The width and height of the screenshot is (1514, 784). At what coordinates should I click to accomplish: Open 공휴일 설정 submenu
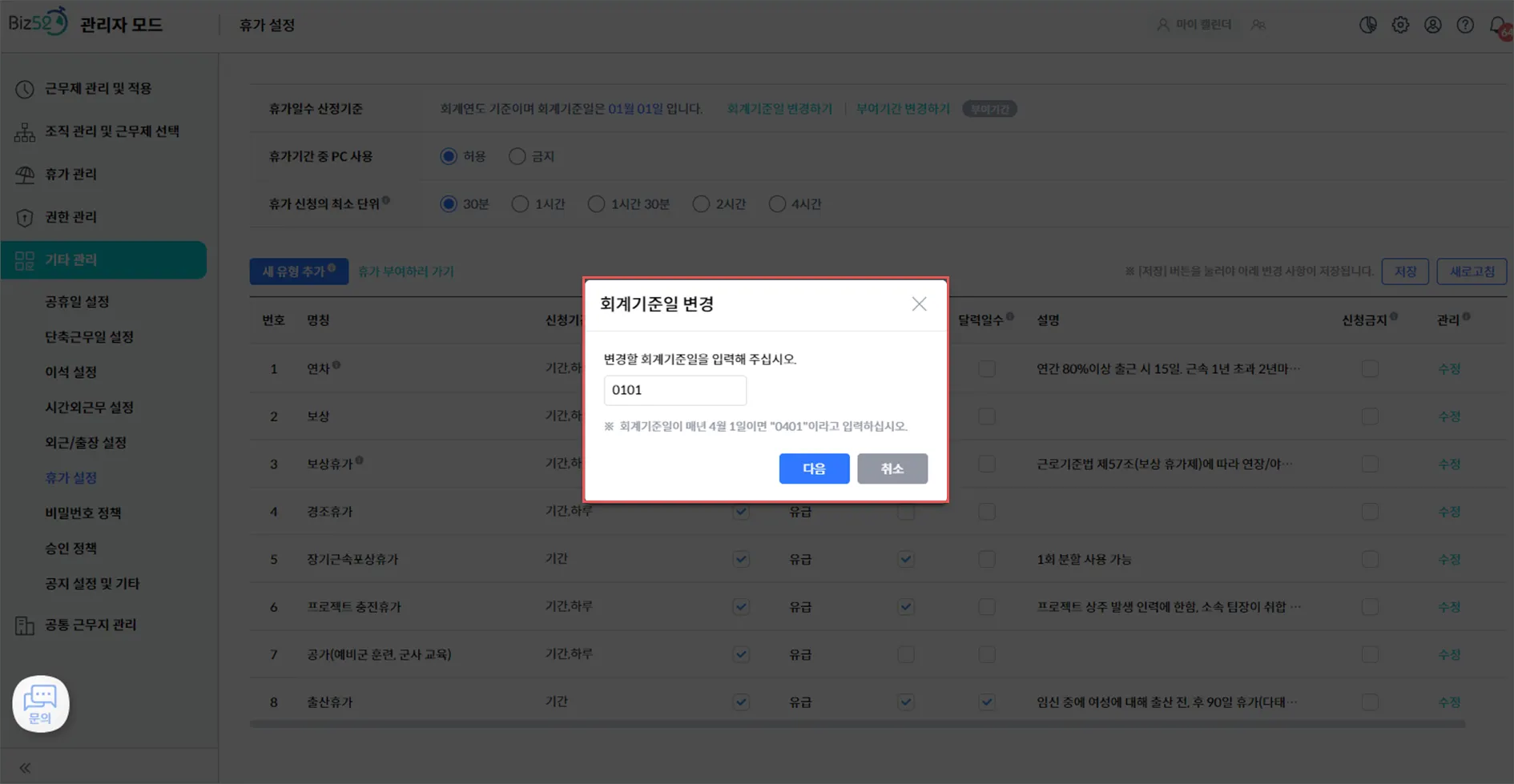77,302
